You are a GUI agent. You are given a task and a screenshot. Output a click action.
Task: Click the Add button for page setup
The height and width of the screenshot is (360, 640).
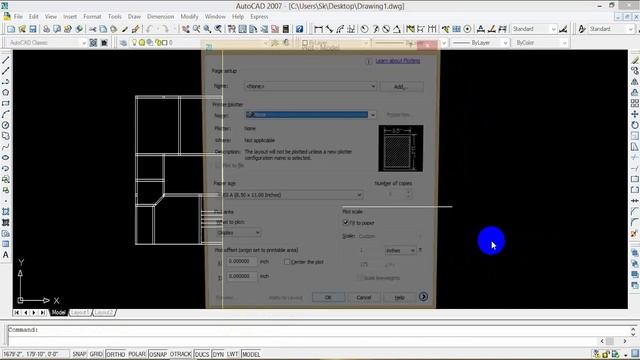click(401, 87)
